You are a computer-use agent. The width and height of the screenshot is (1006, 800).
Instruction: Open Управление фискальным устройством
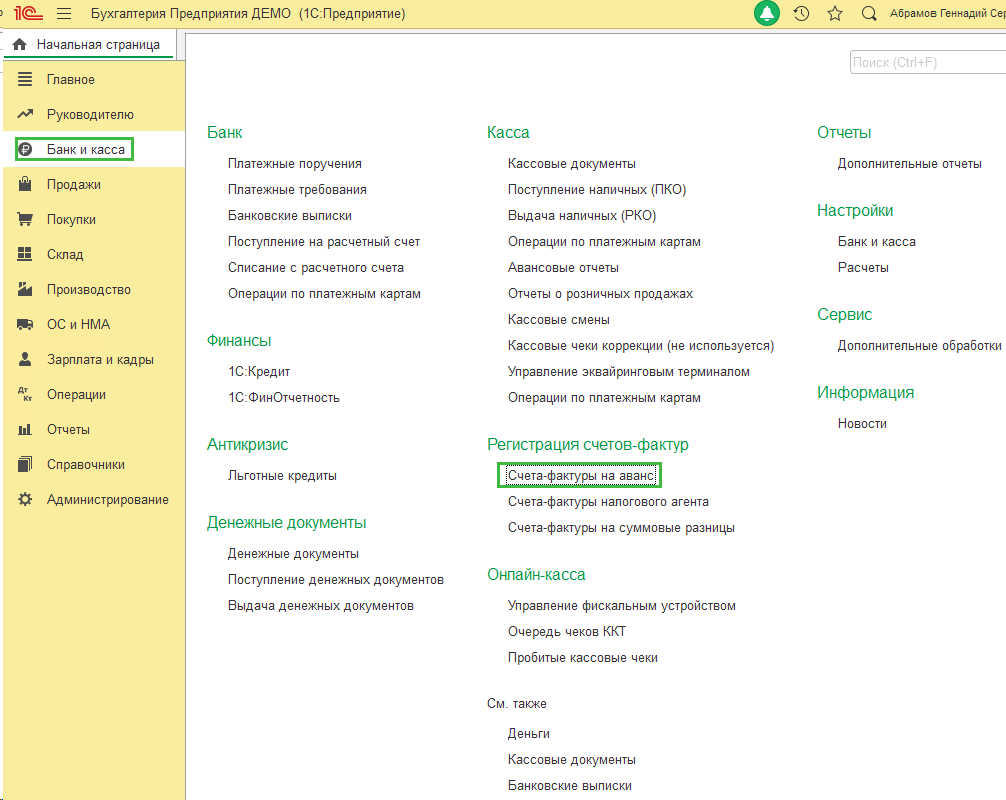[622, 606]
